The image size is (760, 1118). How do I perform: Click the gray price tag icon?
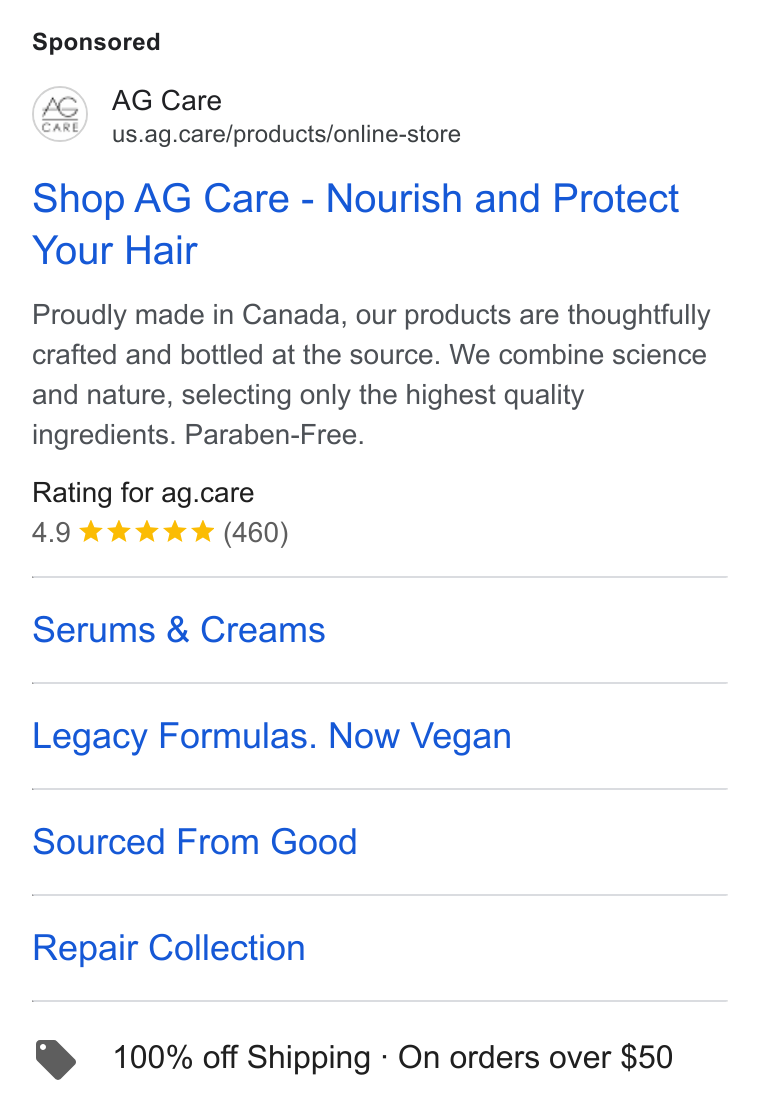pos(56,1059)
